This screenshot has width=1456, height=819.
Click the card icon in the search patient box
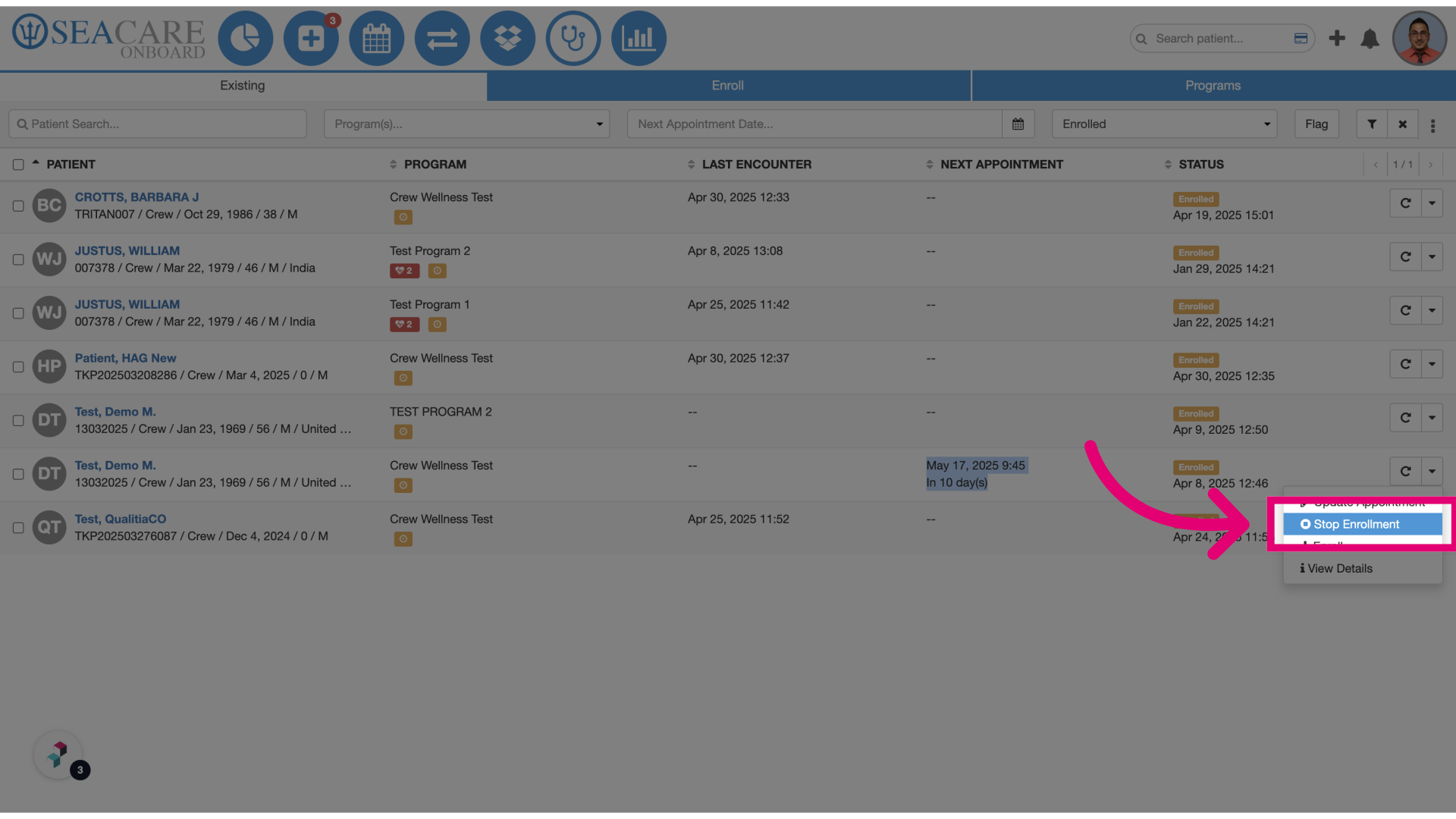click(x=1301, y=39)
